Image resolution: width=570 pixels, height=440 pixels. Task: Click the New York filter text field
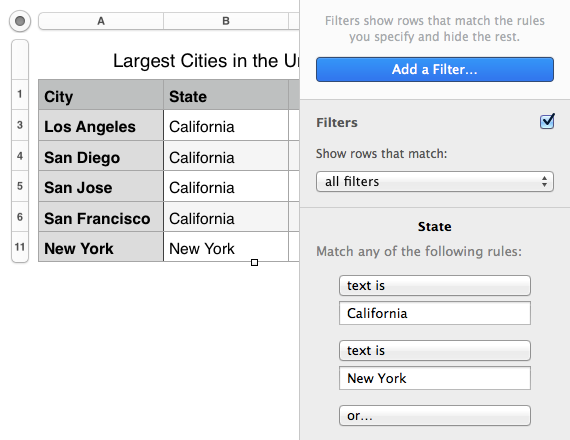click(435, 378)
